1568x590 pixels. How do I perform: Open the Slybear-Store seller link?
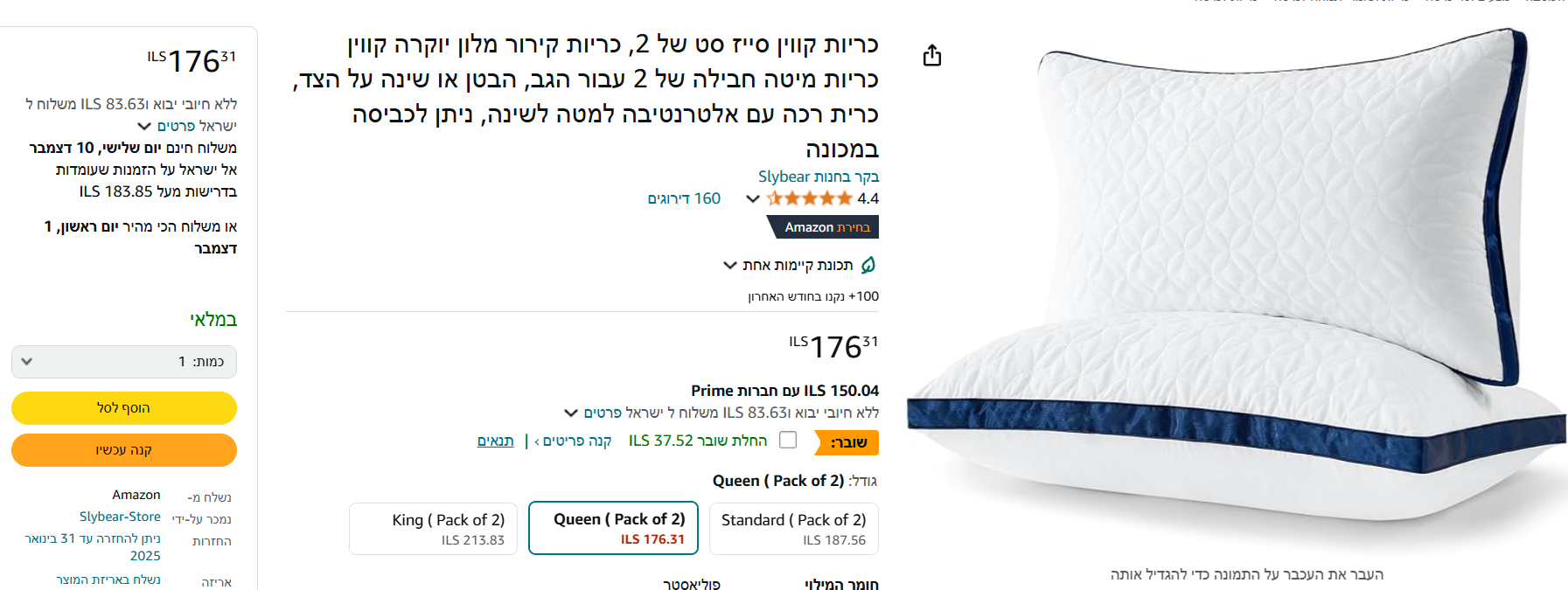[x=120, y=517]
